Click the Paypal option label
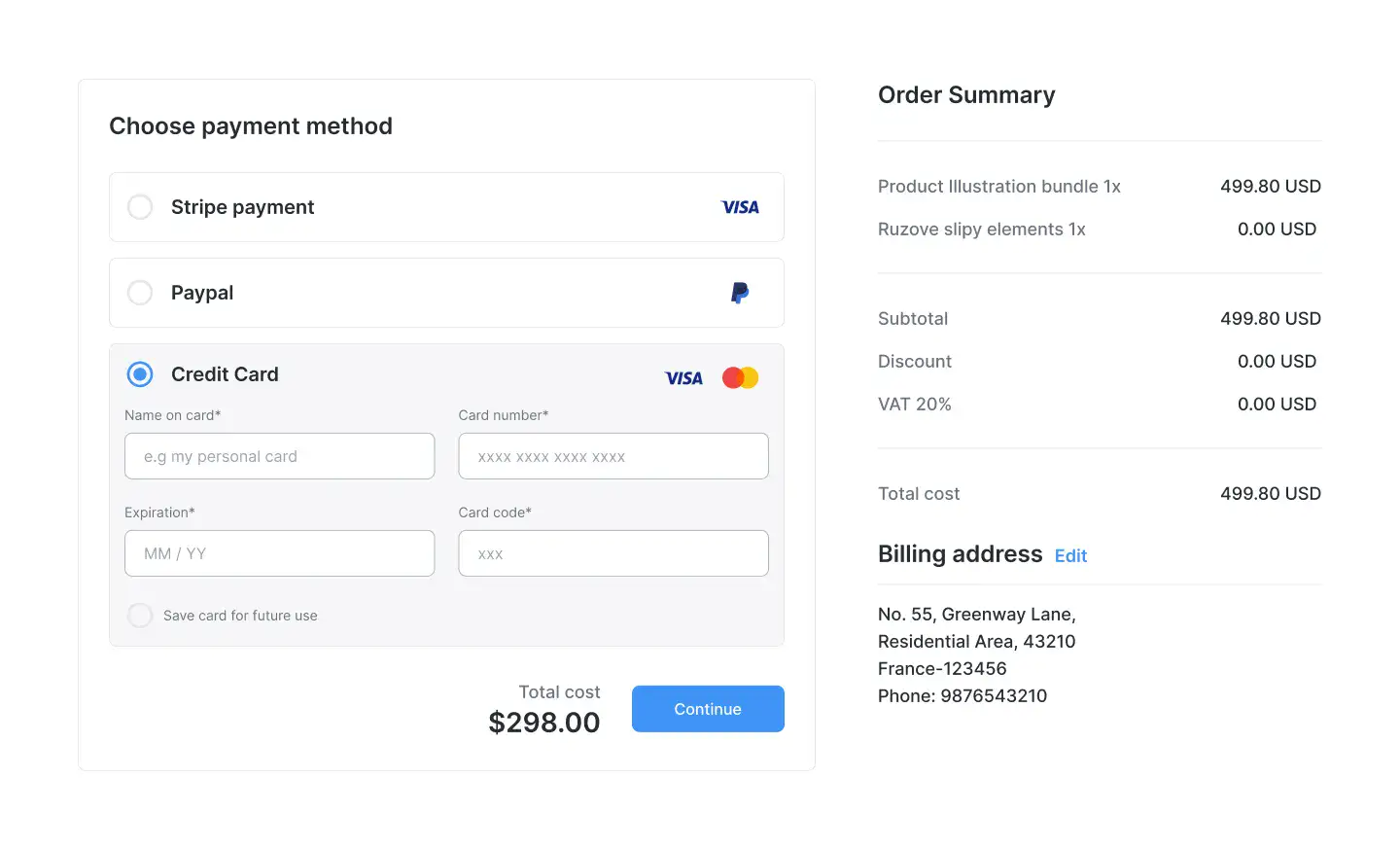This screenshot has height=849, width=1400. click(x=202, y=293)
